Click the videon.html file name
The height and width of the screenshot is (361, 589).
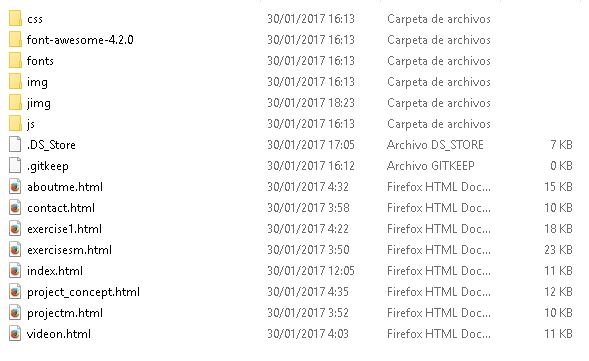(x=59, y=334)
